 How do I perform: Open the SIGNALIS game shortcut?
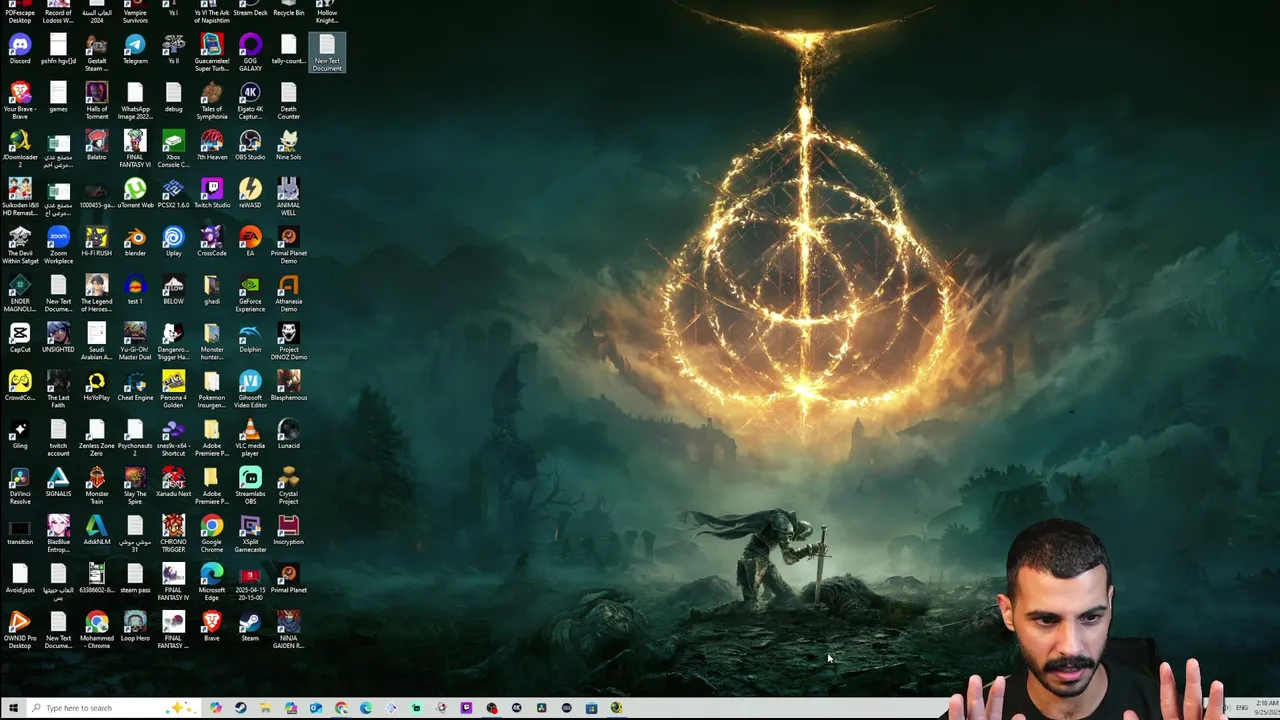pos(58,481)
